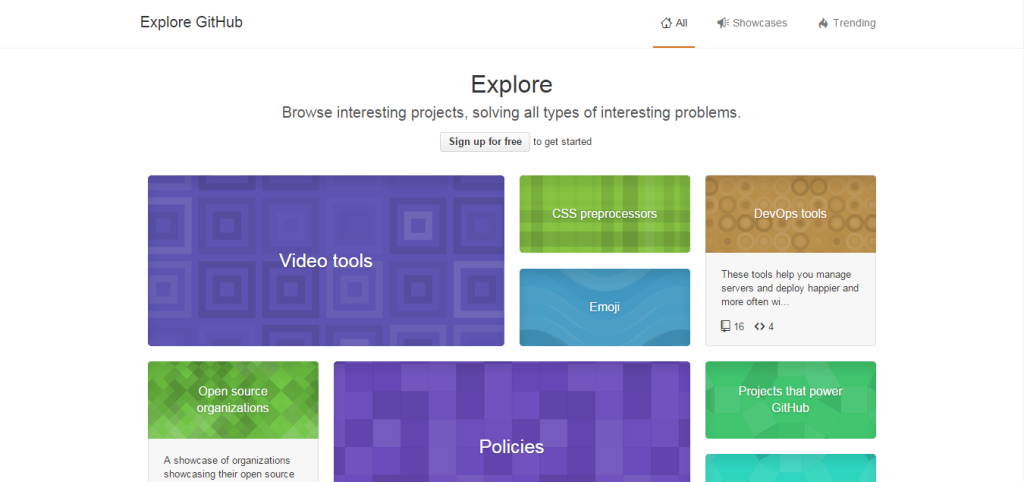The width and height of the screenshot is (1024, 482).
Task: Click the flame icon beside Trending
Action: [x=823, y=23]
